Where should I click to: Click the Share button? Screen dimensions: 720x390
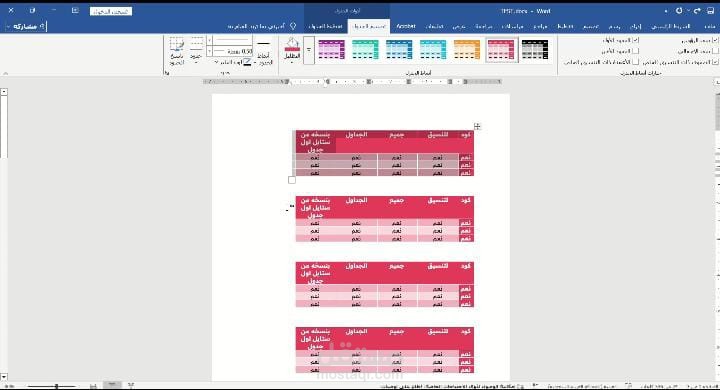[26, 27]
